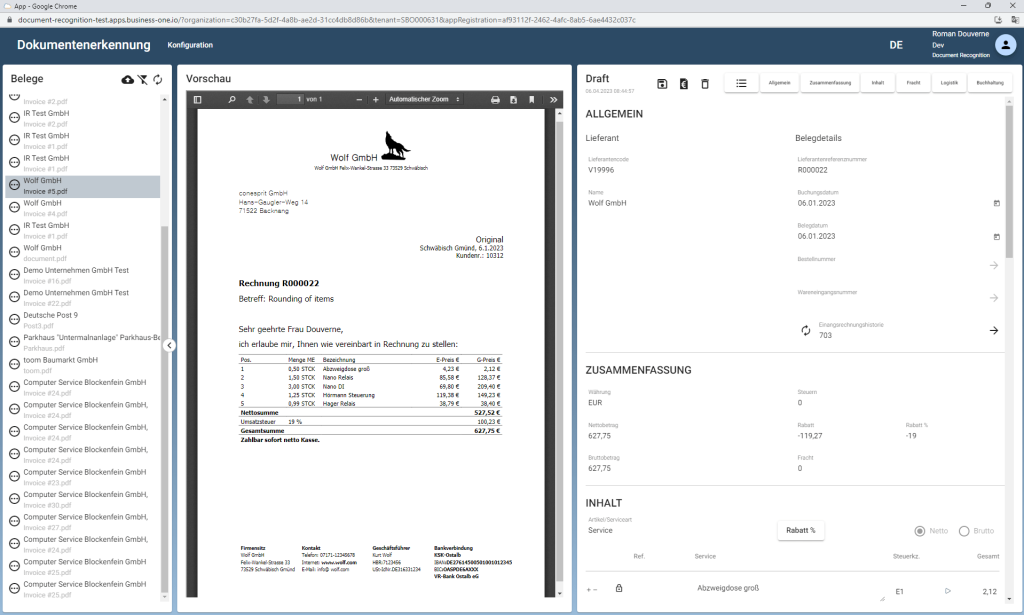
Task: Jump to the Zusammenfassung section tab
Action: pyautogui.click(x=830, y=84)
